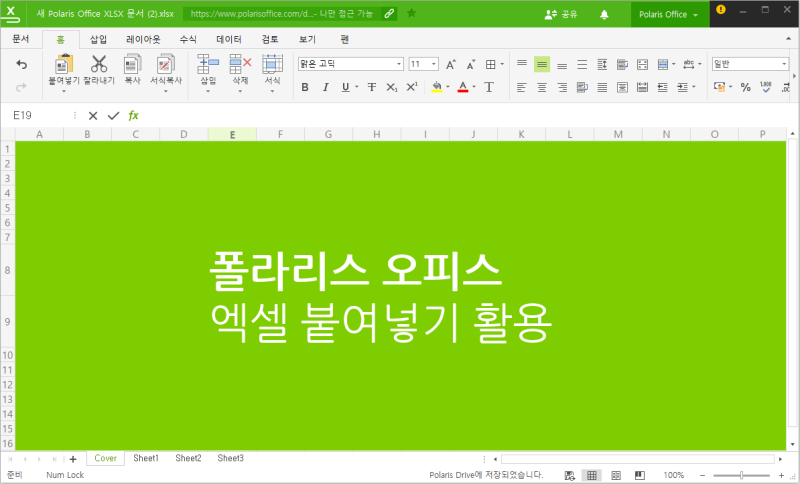Align text right horizontally
This screenshot has height=484, width=800.
[x=562, y=87]
